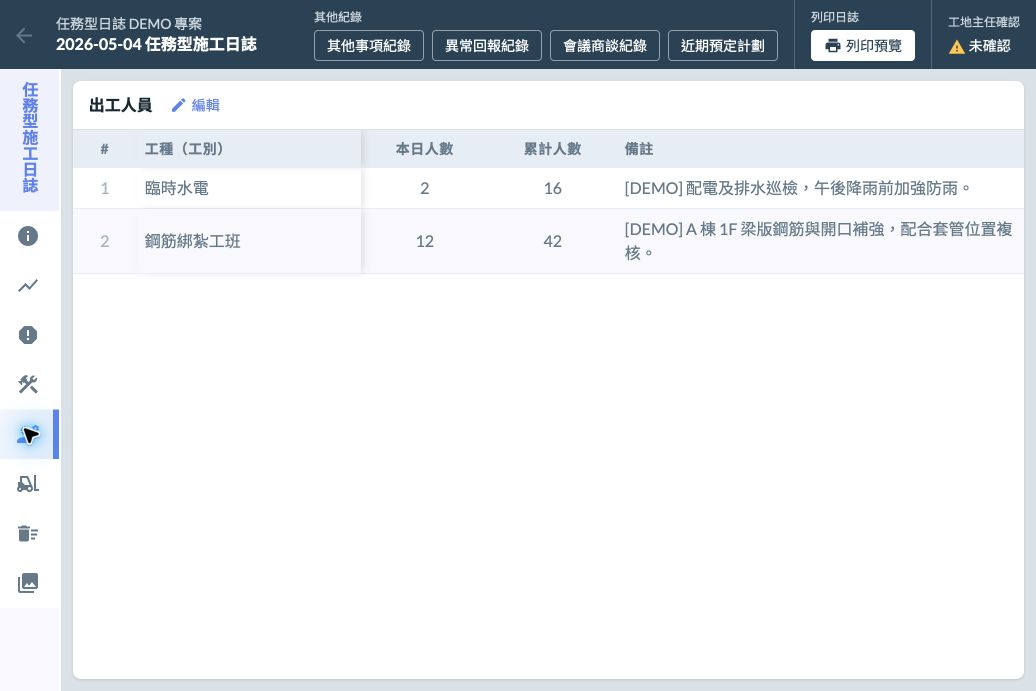Click row number 1 in the table
This screenshot has width=1036, height=691.
click(x=104, y=188)
